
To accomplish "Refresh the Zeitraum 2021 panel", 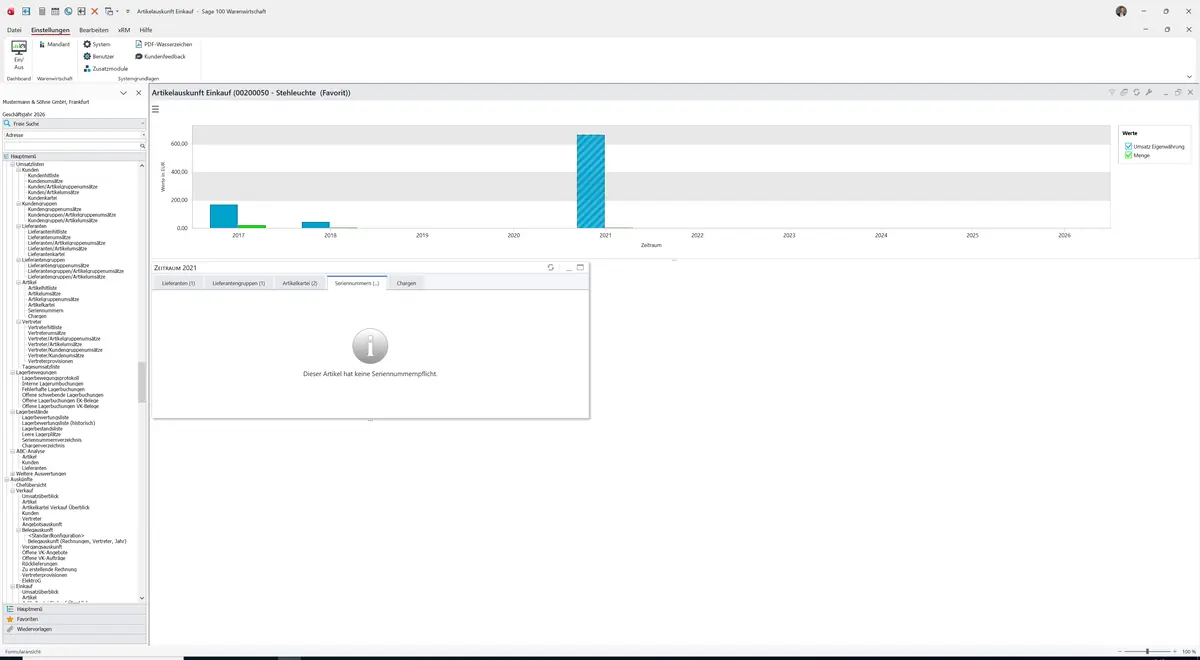I will click(x=551, y=267).
